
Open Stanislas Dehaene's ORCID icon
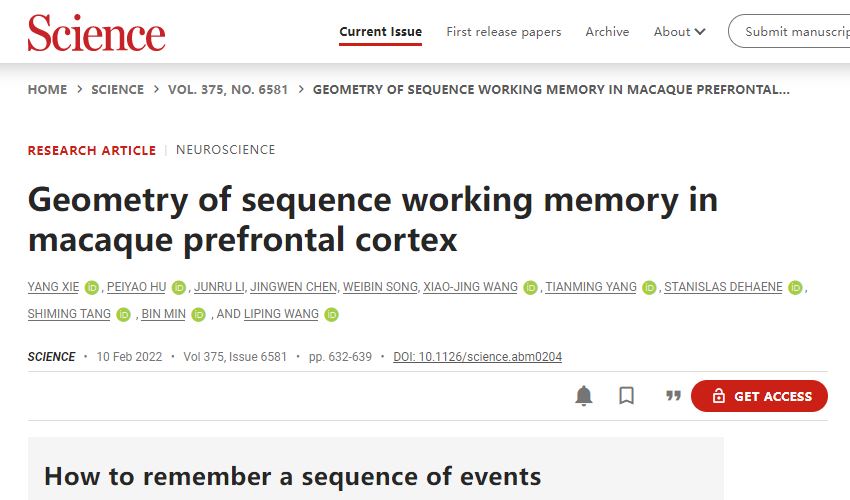tap(795, 288)
